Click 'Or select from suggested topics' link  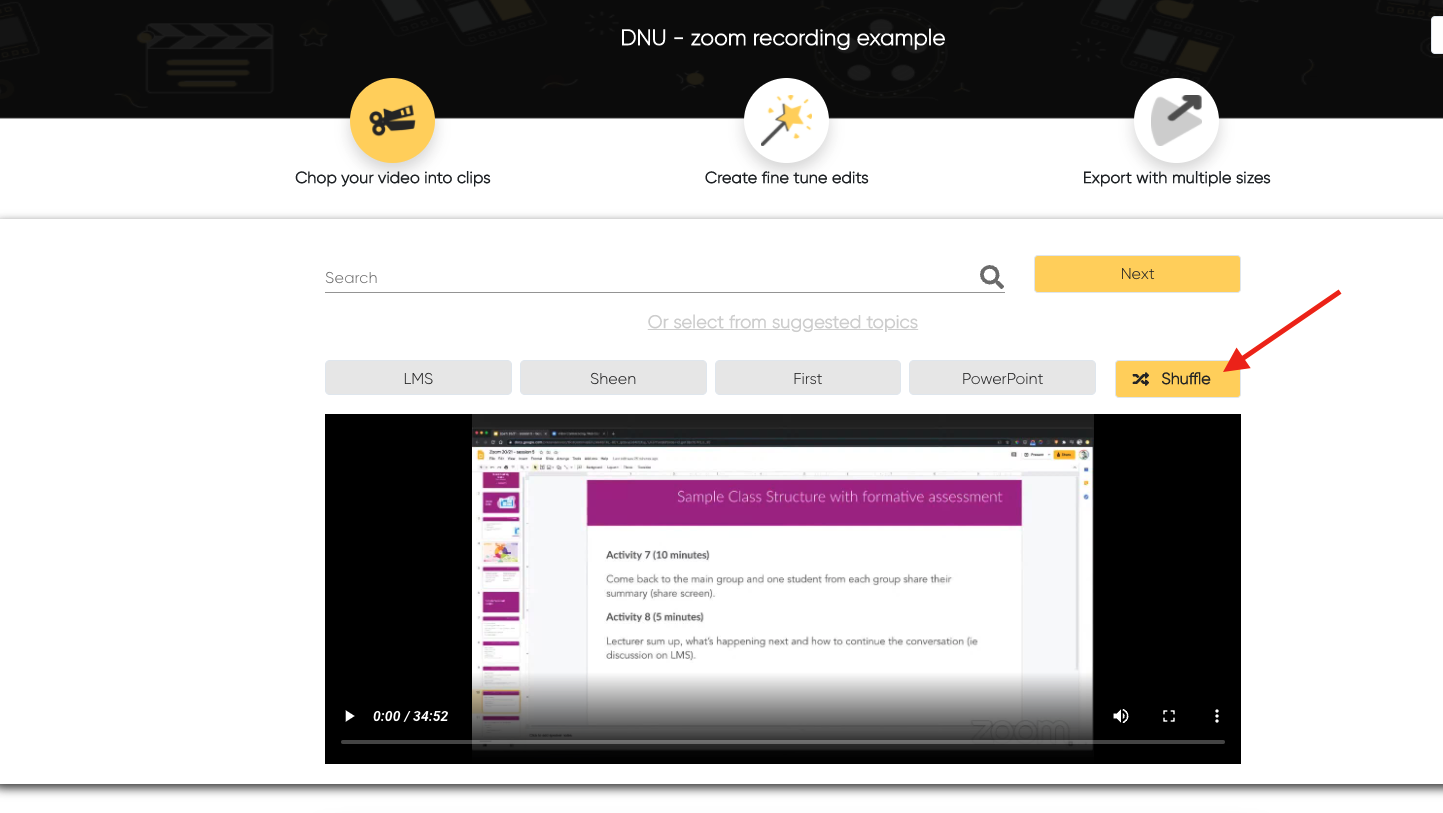click(x=782, y=322)
